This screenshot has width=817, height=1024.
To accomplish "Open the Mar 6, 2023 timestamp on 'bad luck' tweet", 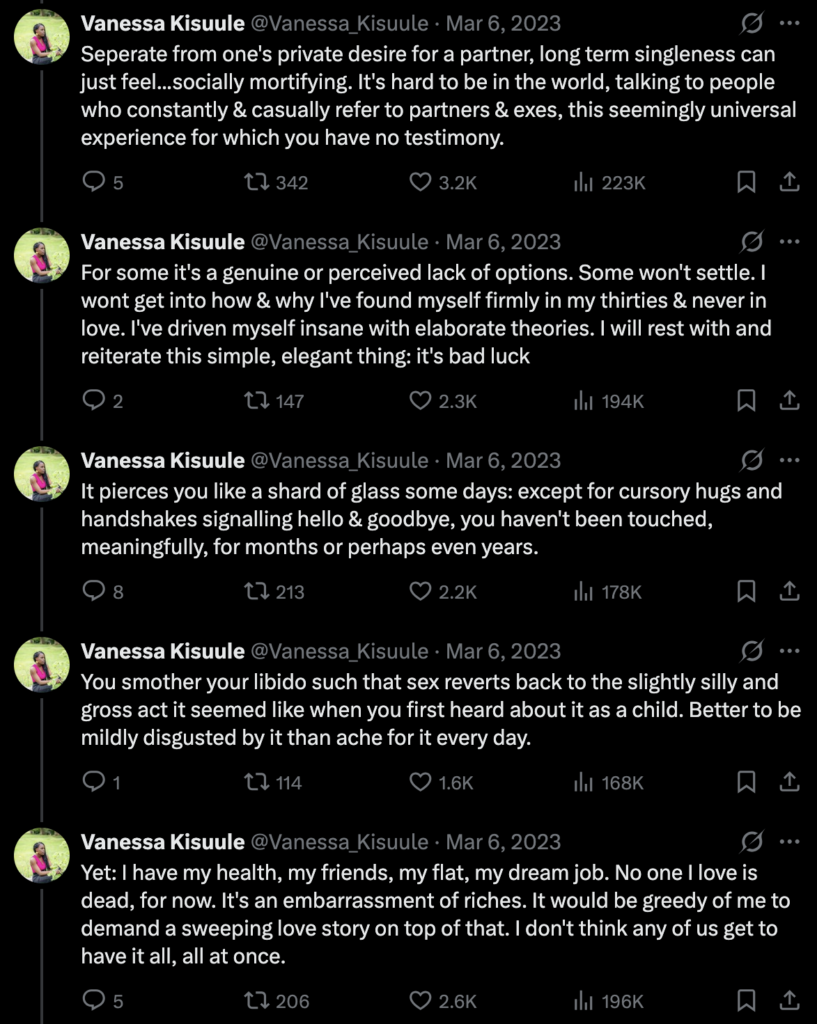I will (503, 242).
